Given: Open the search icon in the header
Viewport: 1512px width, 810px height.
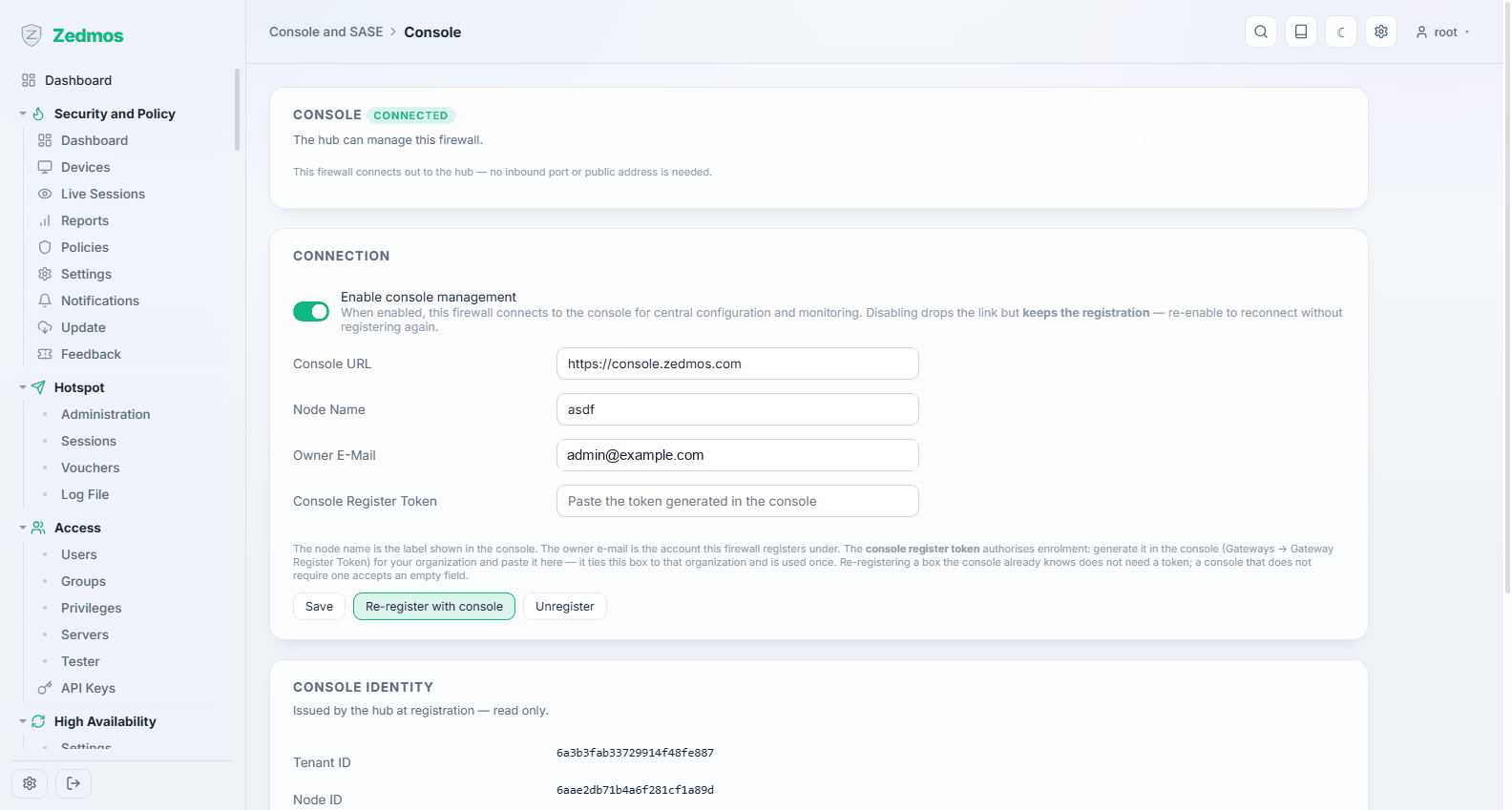Looking at the screenshot, I should coord(1261,31).
